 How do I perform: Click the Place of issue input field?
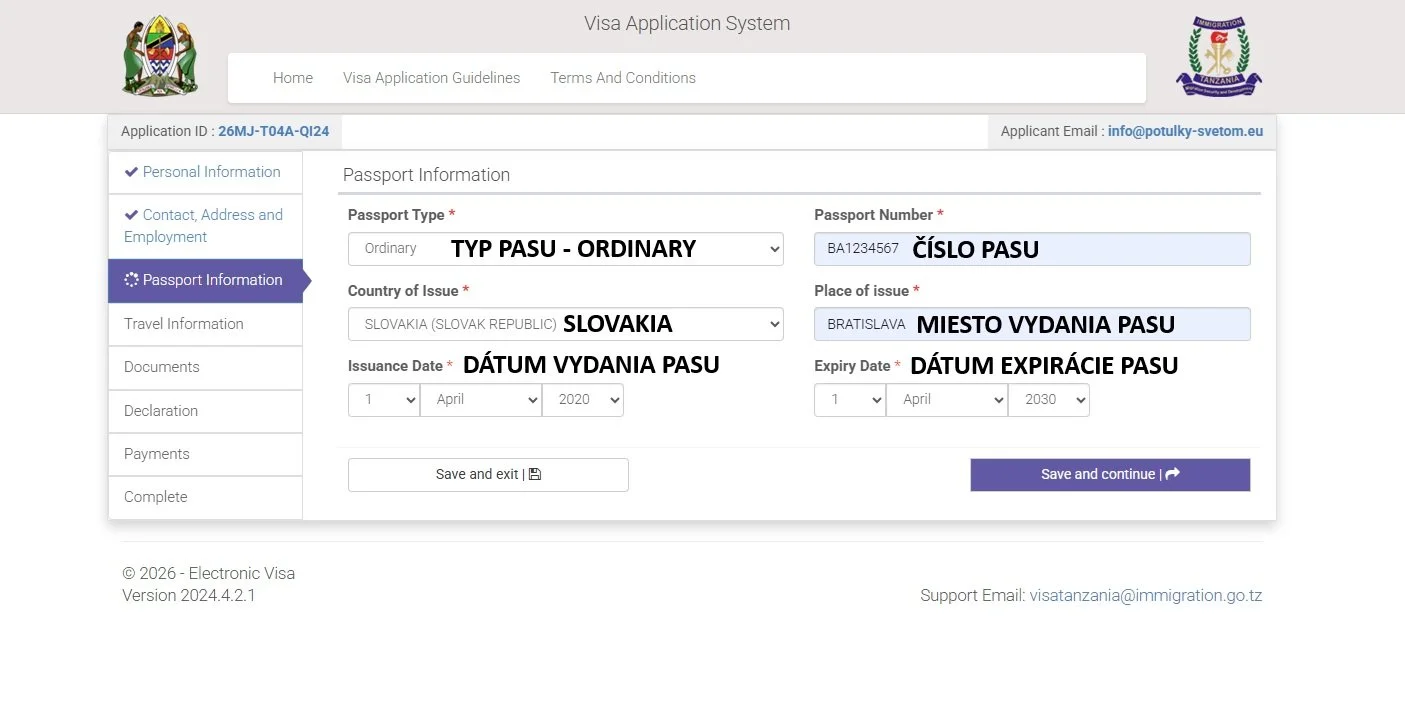tap(1032, 324)
